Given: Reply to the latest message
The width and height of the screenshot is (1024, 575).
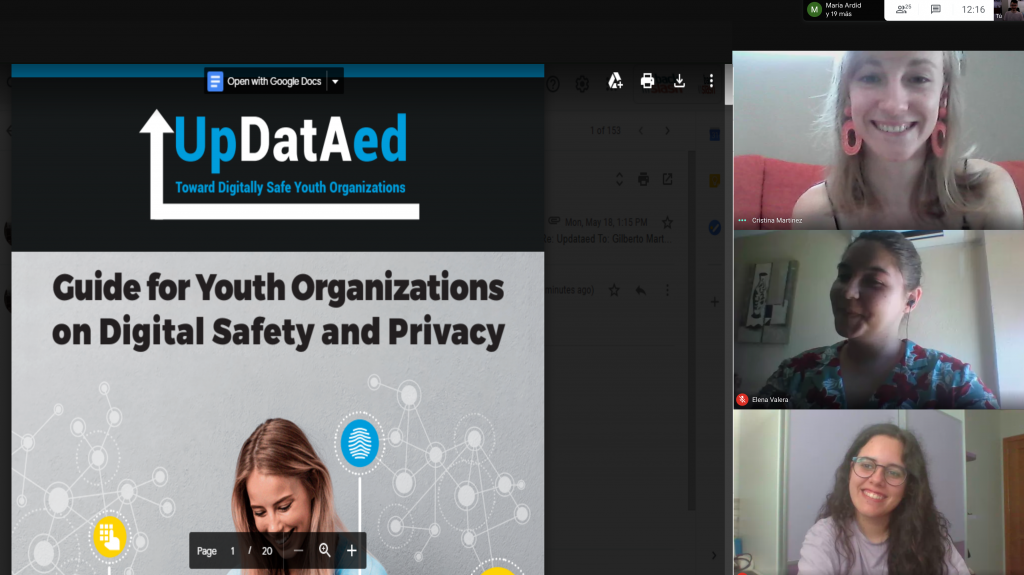Looking at the screenshot, I should click(x=641, y=290).
